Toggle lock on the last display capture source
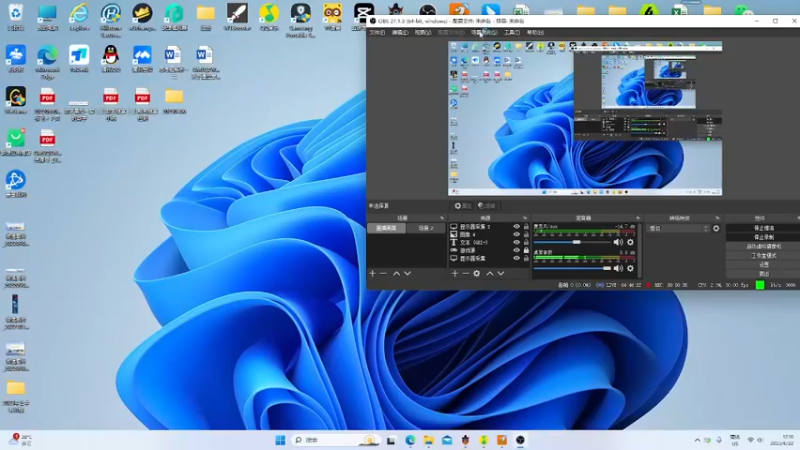The image size is (800, 450). coord(527,257)
